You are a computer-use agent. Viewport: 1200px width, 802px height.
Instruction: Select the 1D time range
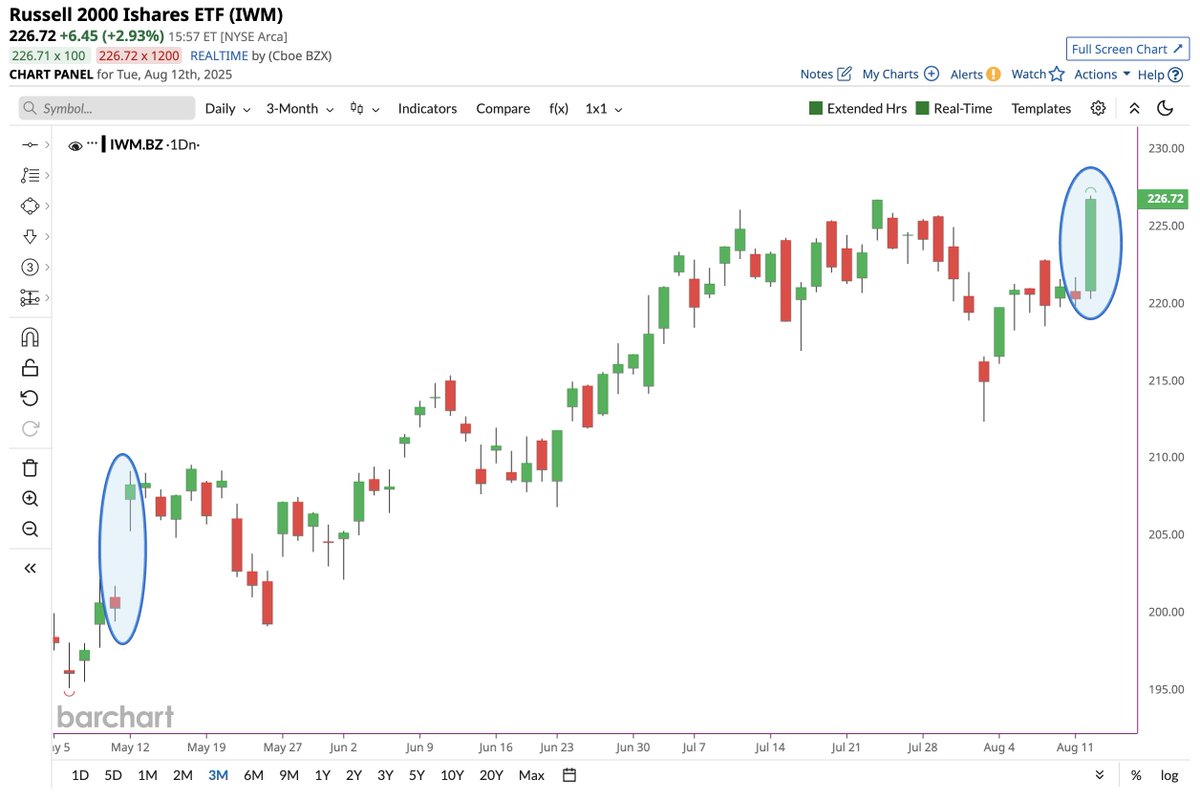[80, 775]
